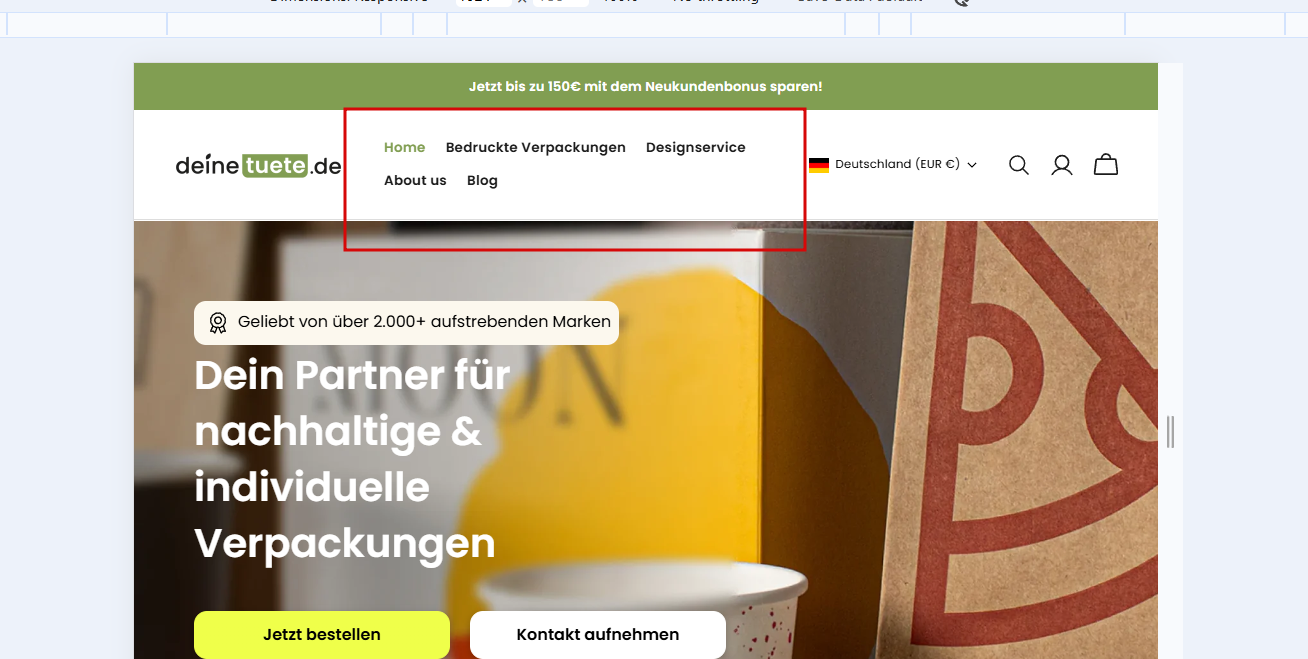
Task: Click the award ribbon icon in badge
Action: coord(218,323)
